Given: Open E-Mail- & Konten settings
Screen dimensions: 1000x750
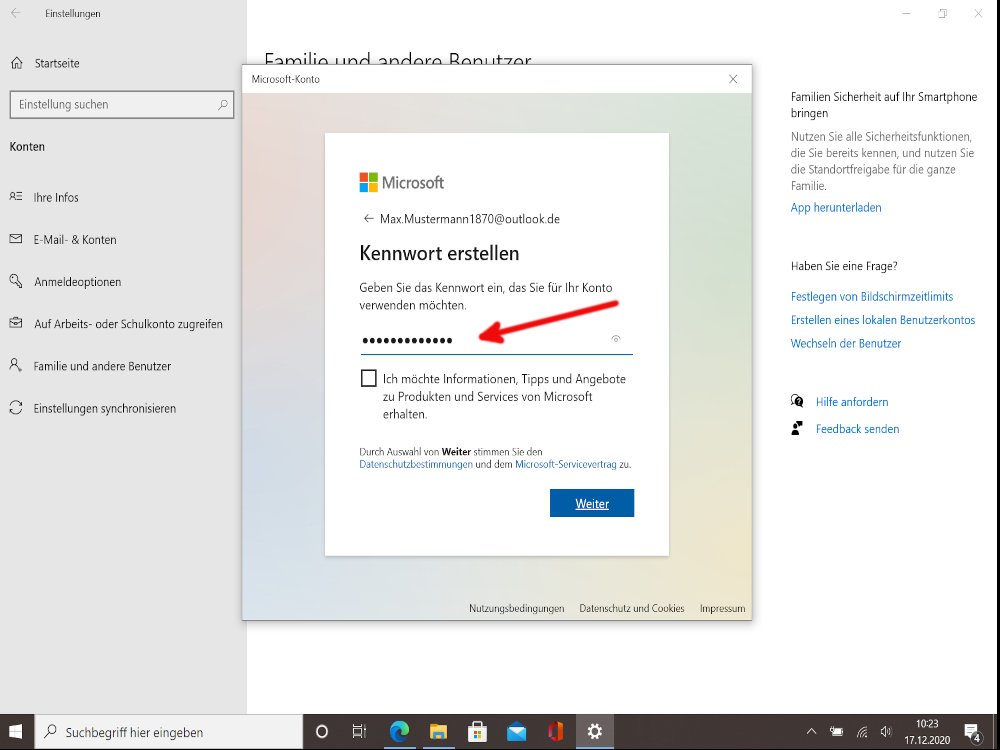Looking at the screenshot, I should click(74, 240).
